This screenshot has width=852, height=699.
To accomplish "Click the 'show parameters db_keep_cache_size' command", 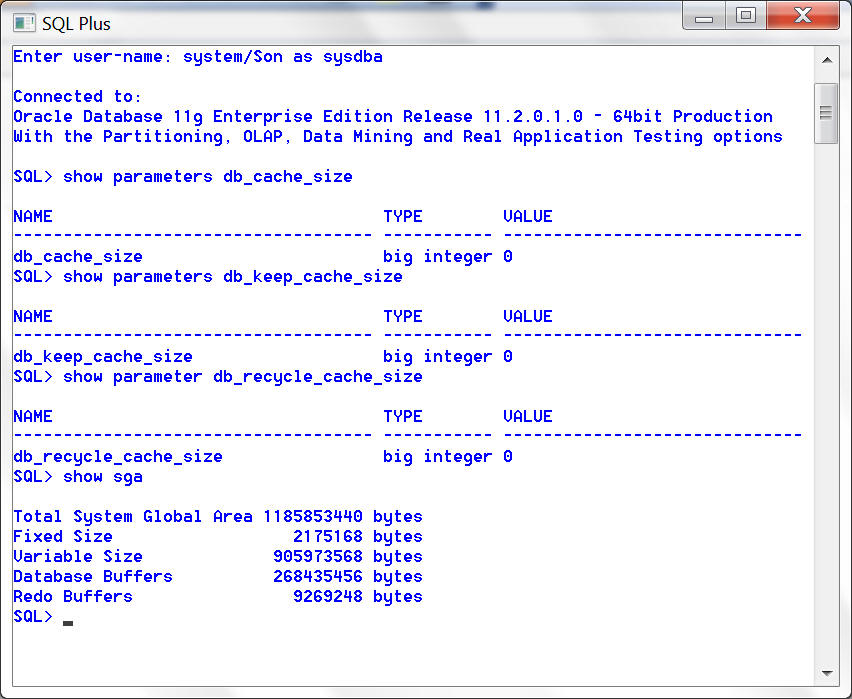I will [x=233, y=277].
